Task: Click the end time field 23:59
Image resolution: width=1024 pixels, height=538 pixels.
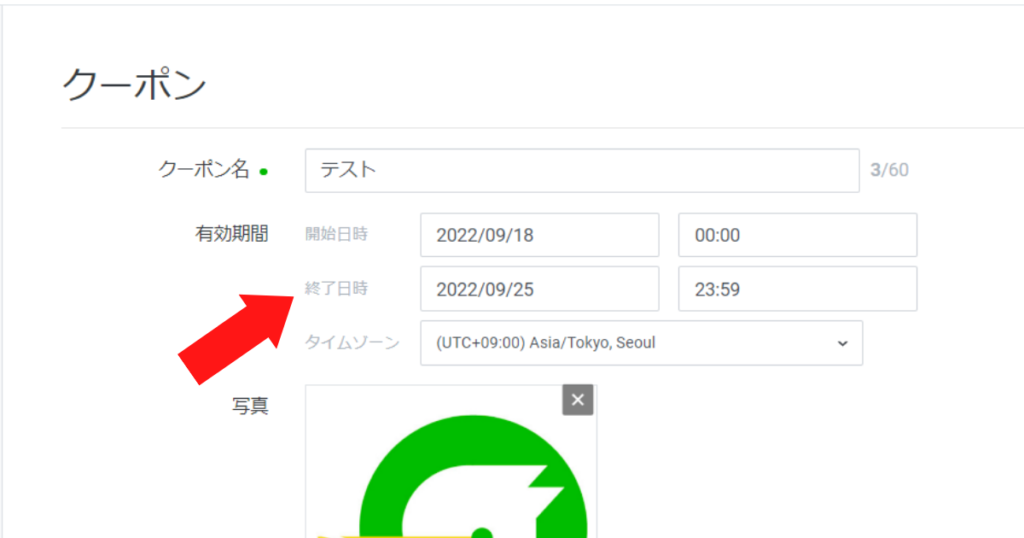Action: point(797,289)
